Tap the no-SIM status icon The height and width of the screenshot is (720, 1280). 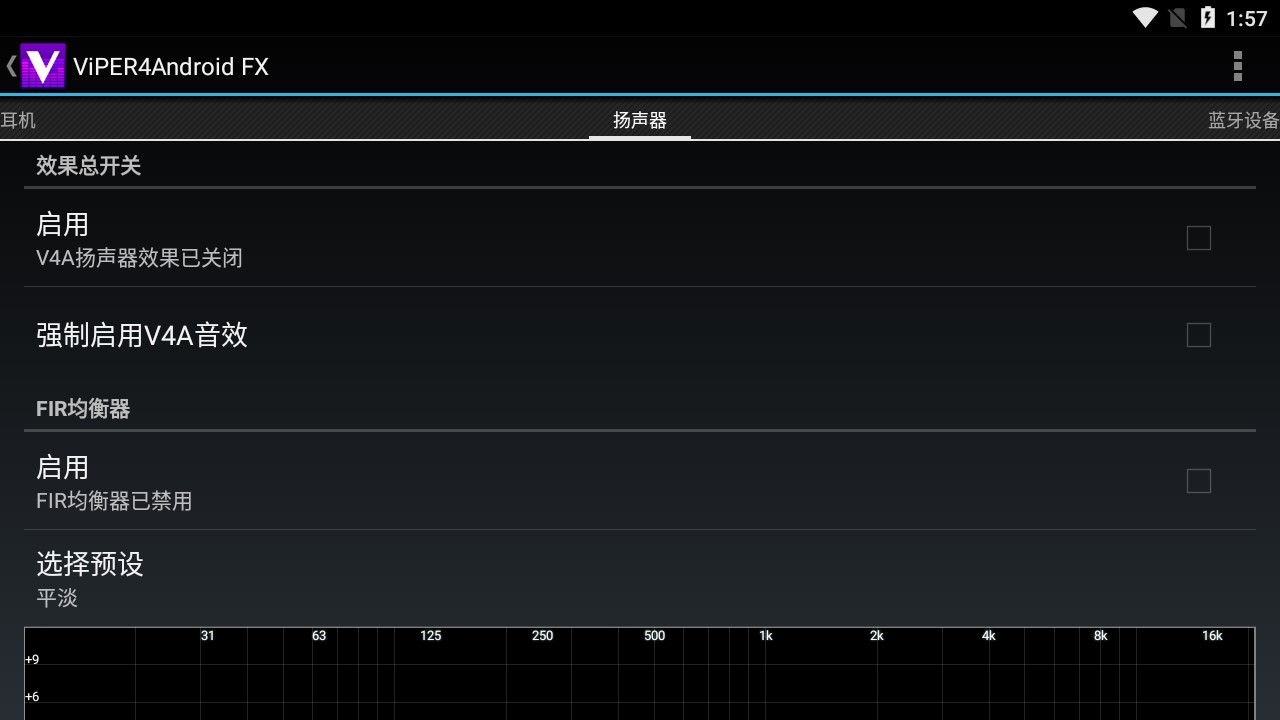pyautogui.click(x=1177, y=17)
